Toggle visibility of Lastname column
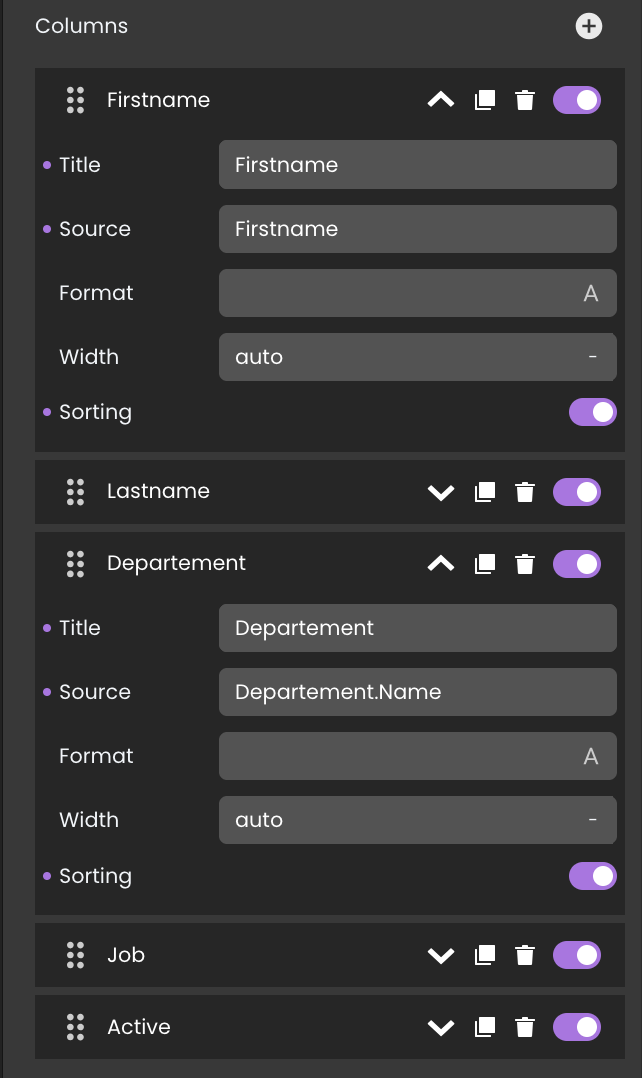Screen dimensions: 642x1078 click(x=576, y=491)
